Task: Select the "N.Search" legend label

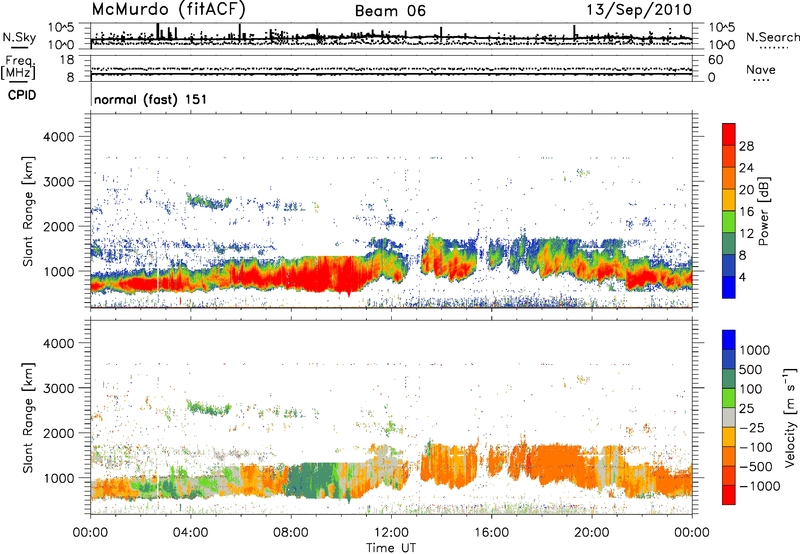Action: click(772, 37)
